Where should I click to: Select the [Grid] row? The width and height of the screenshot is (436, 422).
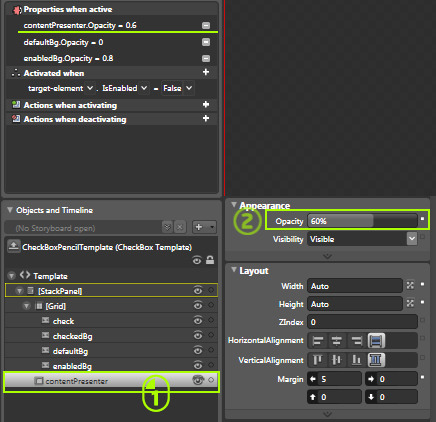click(111, 305)
